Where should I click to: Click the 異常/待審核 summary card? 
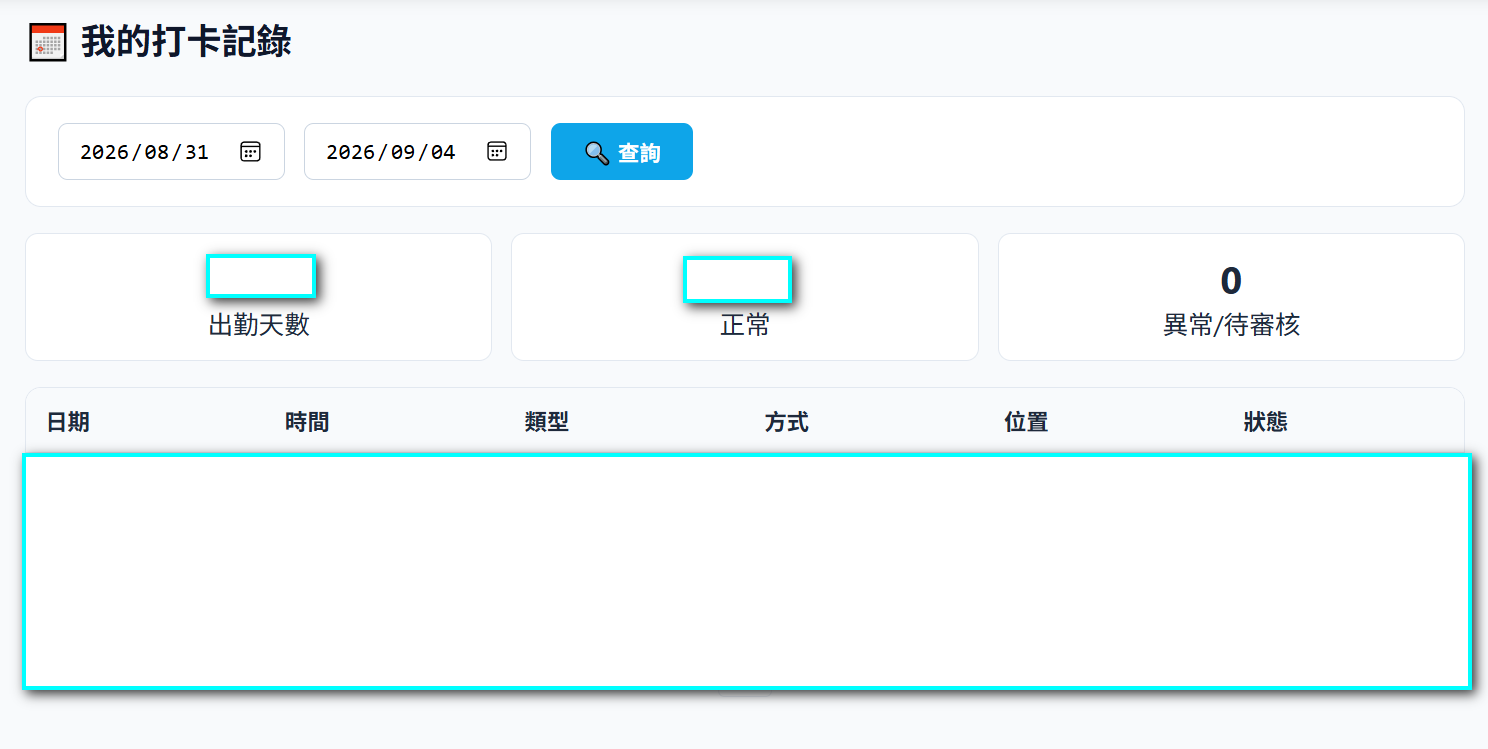[x=1231, y=297]
